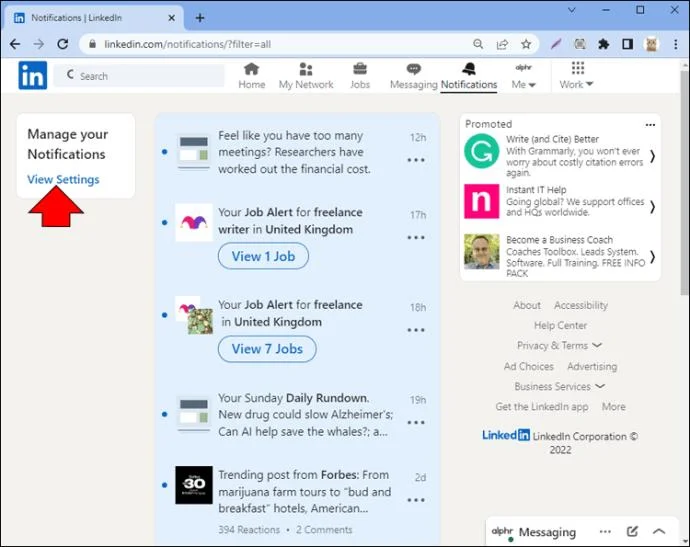Click View Settings link

(63, 180)
